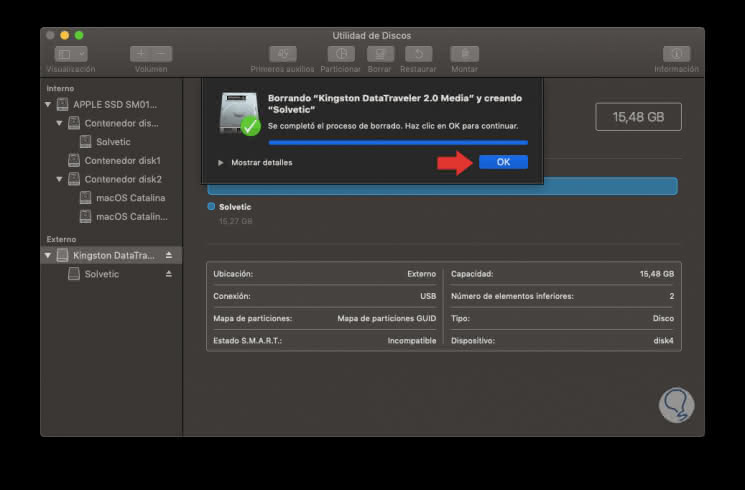The width and height of the screenshot is (745, 490).
Task: Select the first macOS Catalina volume
Action: [130, 198]
